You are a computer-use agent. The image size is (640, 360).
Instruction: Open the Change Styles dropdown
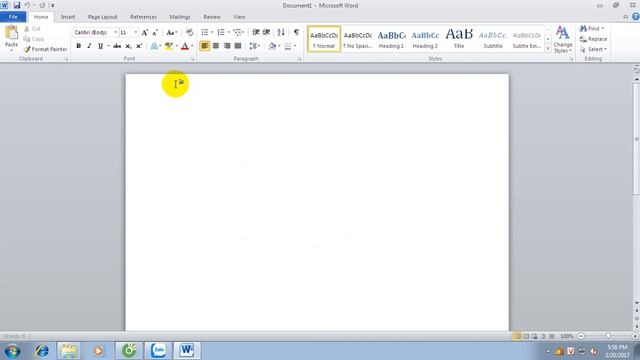click(562, 39)
